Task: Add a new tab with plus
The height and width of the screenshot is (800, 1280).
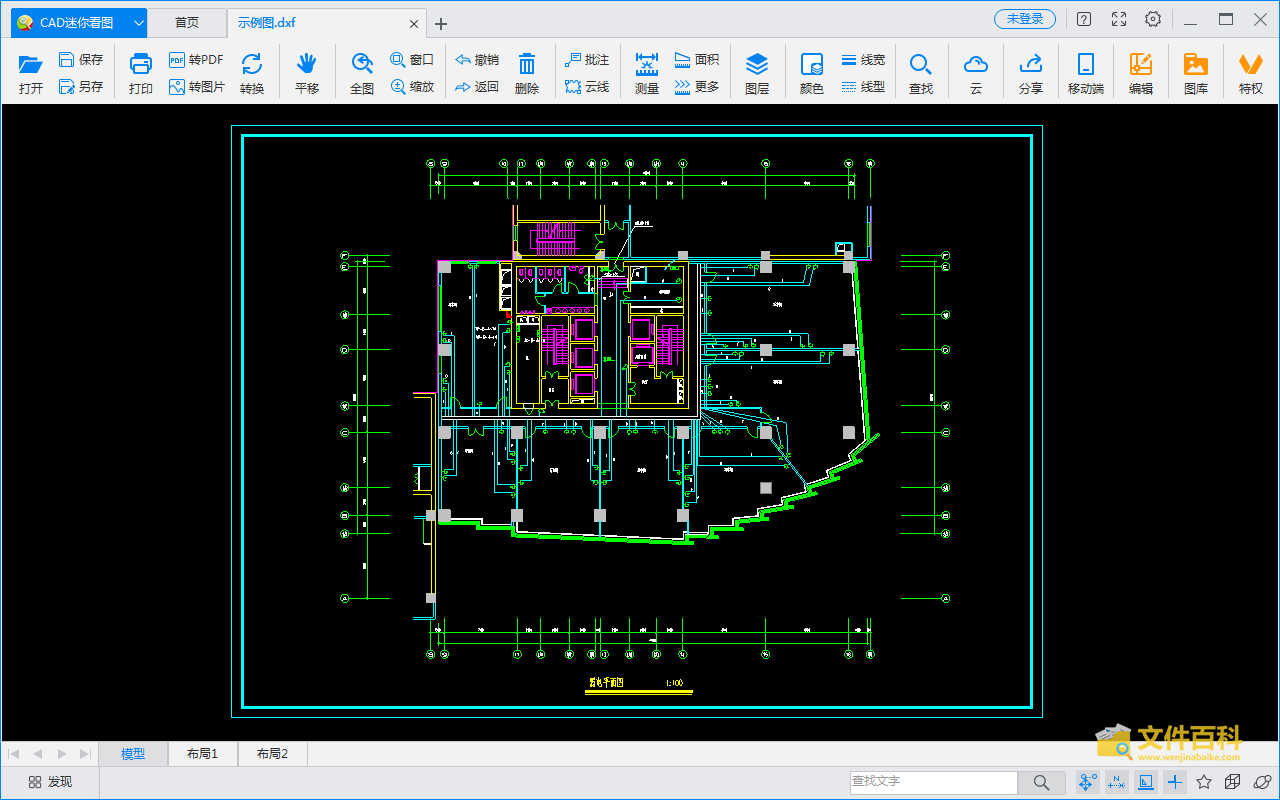Action: coord(441,23)
